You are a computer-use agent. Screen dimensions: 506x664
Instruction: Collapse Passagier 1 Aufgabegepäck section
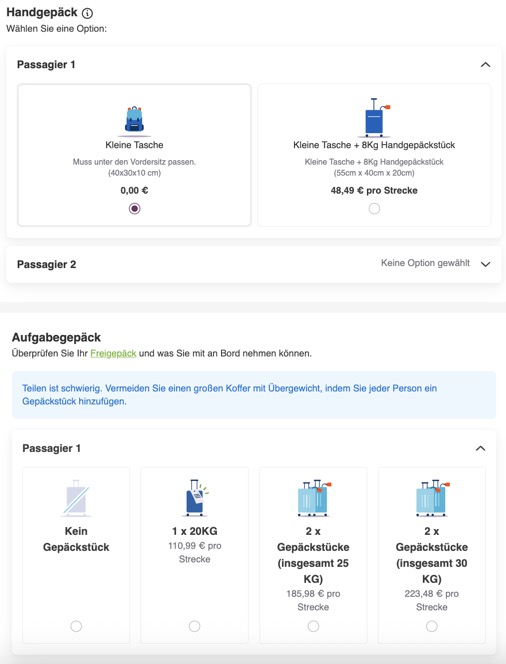(x=481, y=448)
